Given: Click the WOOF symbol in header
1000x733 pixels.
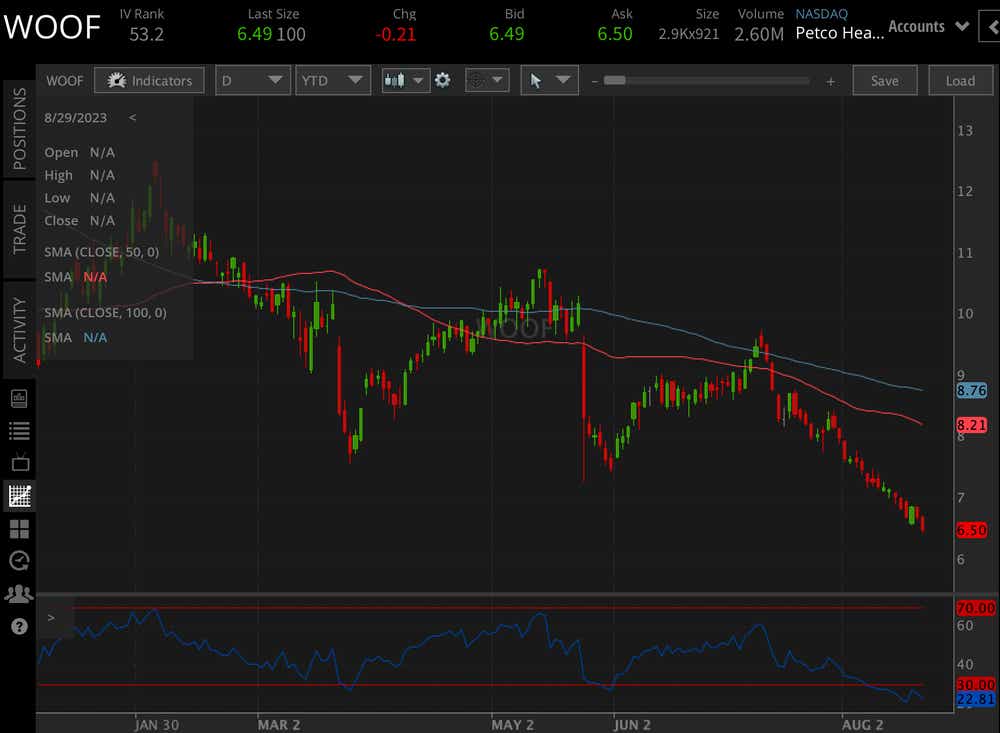Looking at the screenshot, I should pos(52,27).
